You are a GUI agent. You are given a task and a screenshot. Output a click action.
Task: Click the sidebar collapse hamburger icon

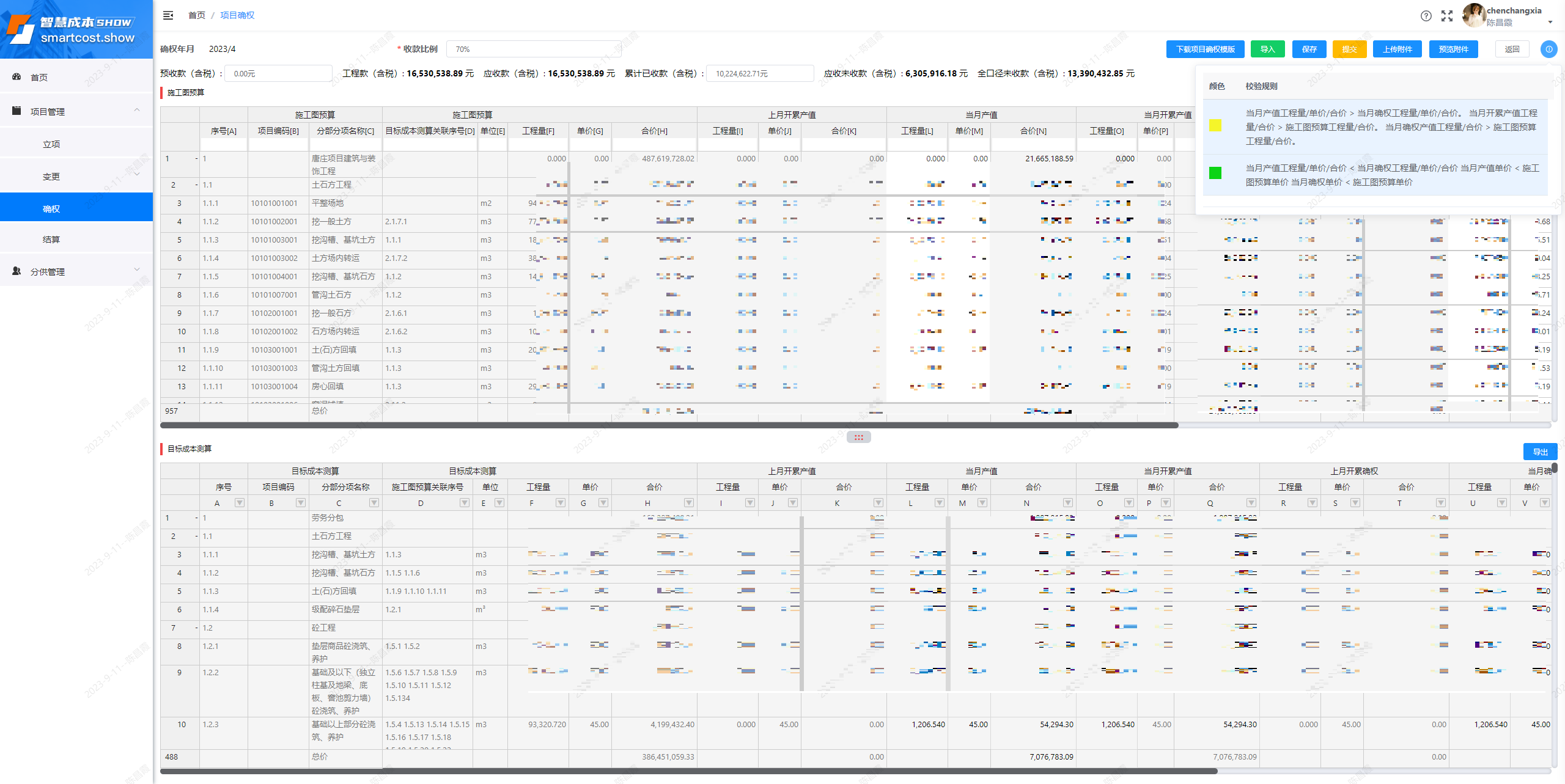click(168, 15)
